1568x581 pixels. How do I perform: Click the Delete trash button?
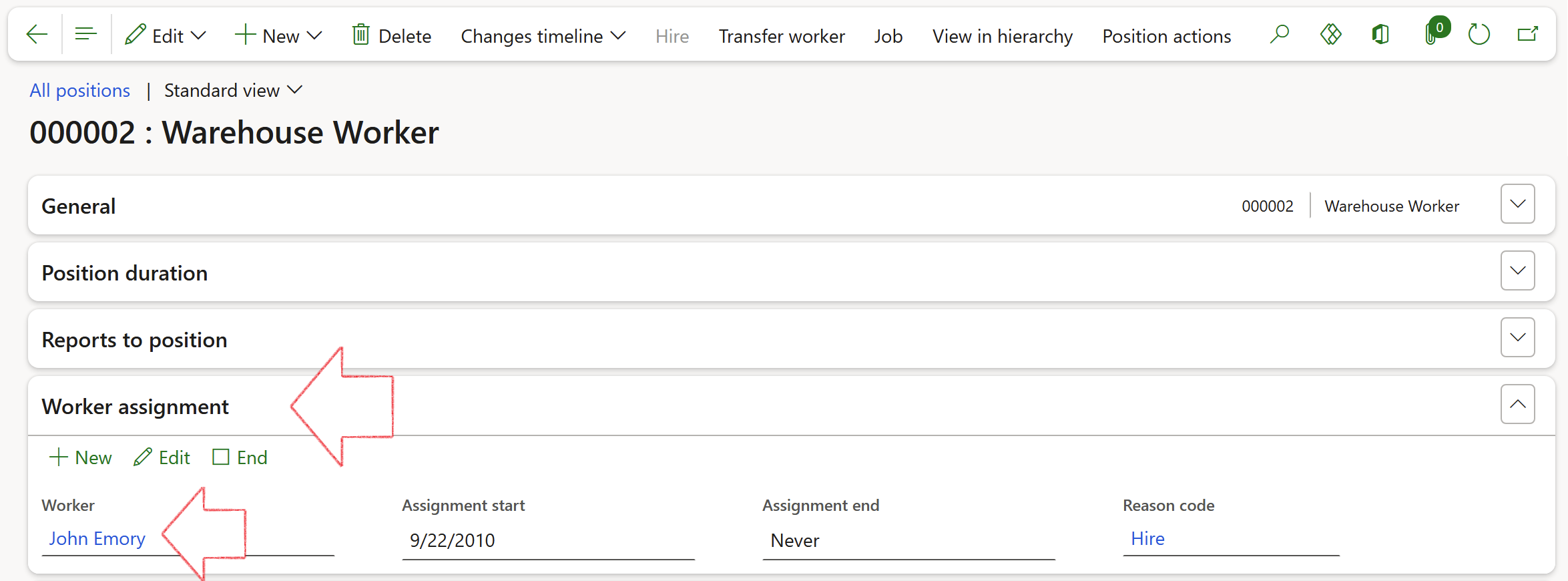click(x=392, y=36)
